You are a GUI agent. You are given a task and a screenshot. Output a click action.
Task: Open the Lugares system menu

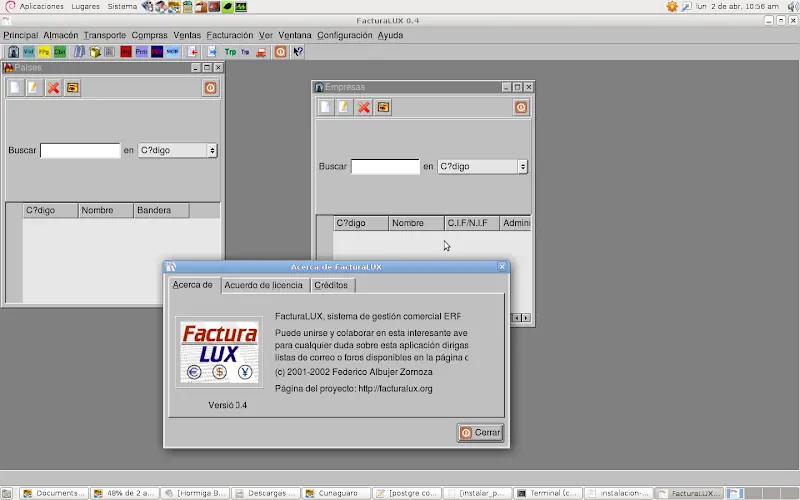(85, 6)
